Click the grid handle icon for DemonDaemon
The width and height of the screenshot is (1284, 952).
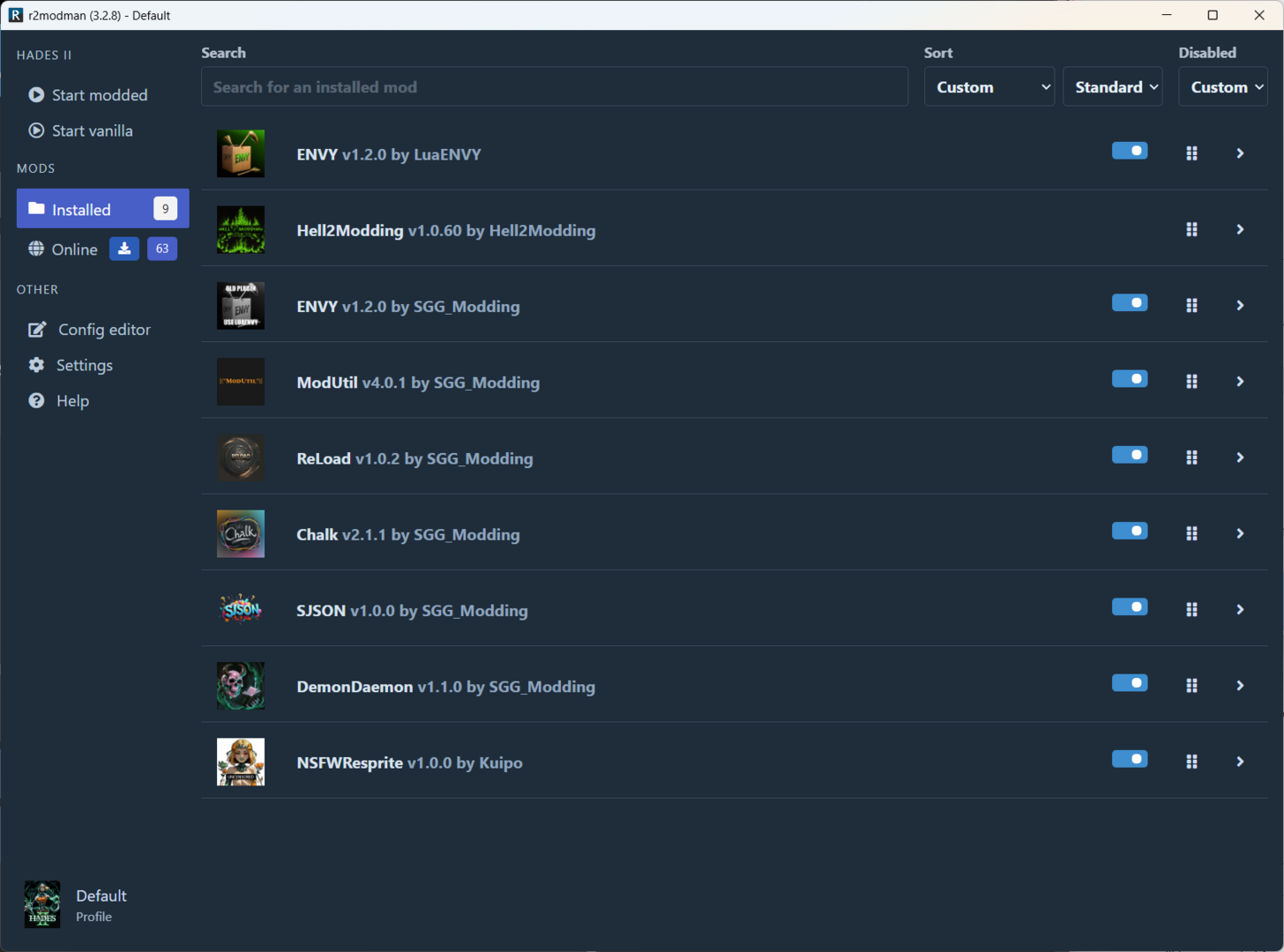1191,685
